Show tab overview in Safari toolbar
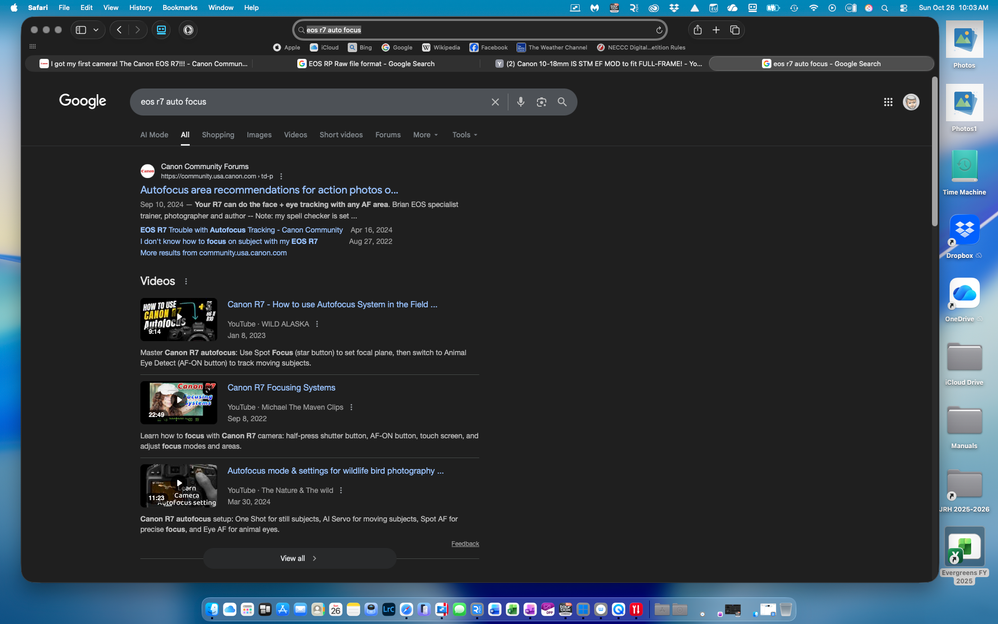 click(x=735, y=29)
